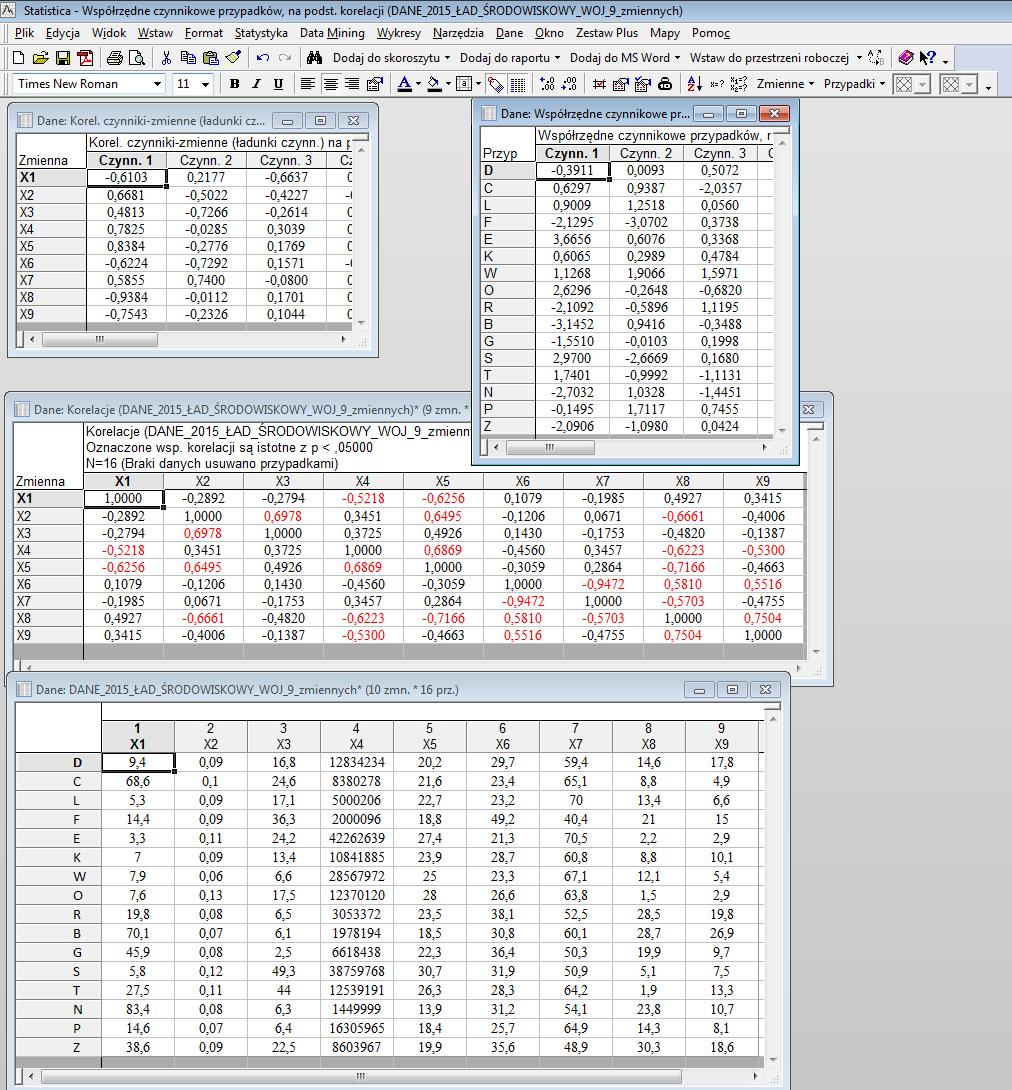The width and height of the screenshot is (1012, 1090).
Task: Click the font color A swatch
Action: (x=405, y=84)
